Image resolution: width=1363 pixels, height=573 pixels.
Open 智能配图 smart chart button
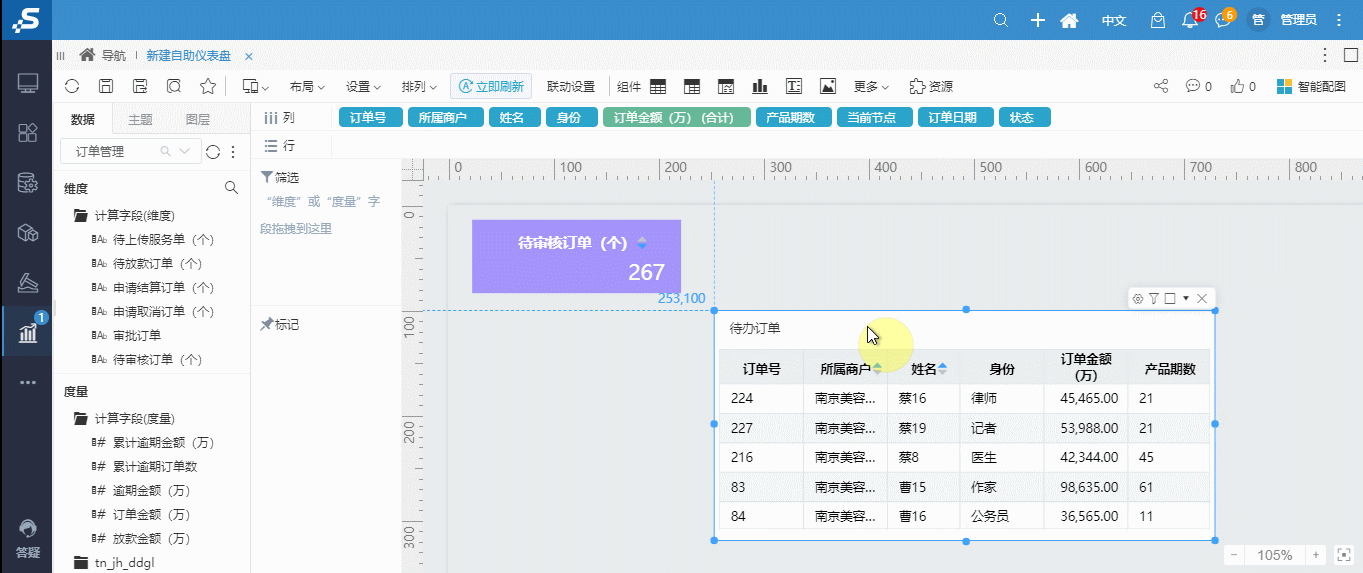1312,86
